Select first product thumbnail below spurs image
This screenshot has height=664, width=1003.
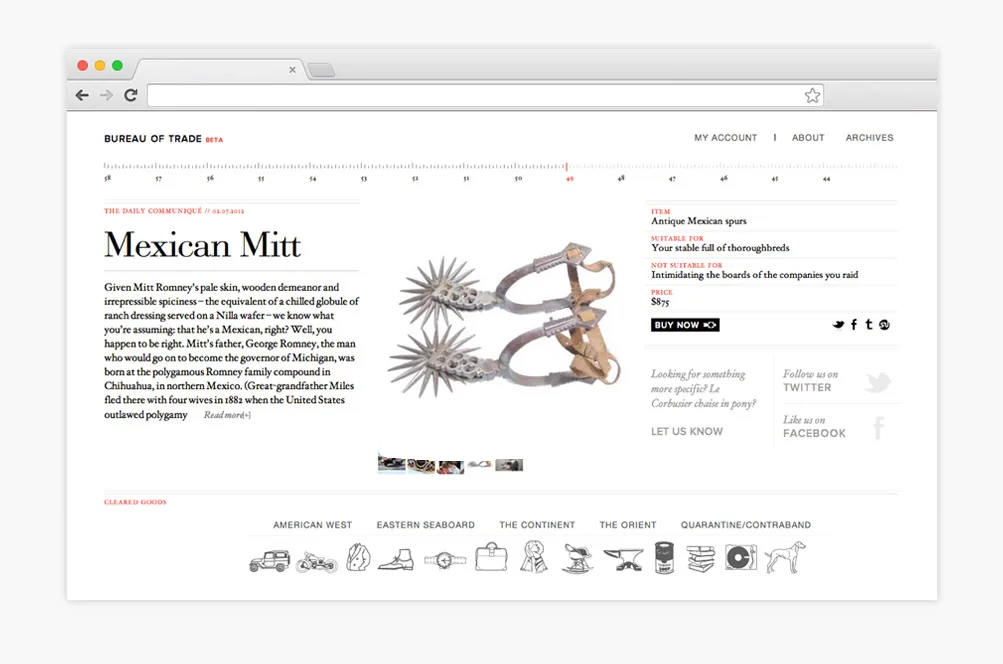tap(391, 464)
